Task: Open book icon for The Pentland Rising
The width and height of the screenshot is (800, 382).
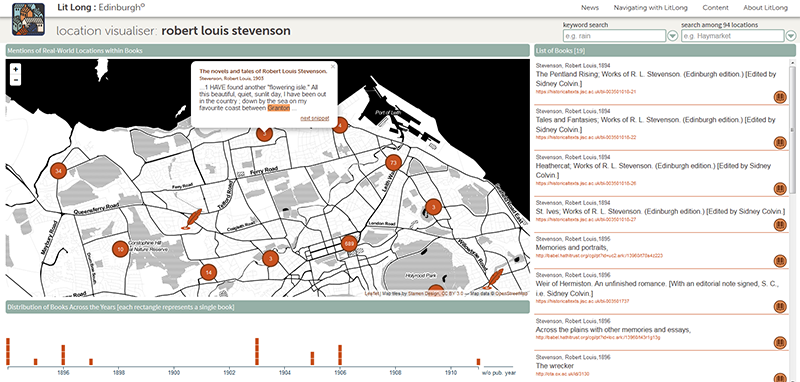Action: (780, 97)
